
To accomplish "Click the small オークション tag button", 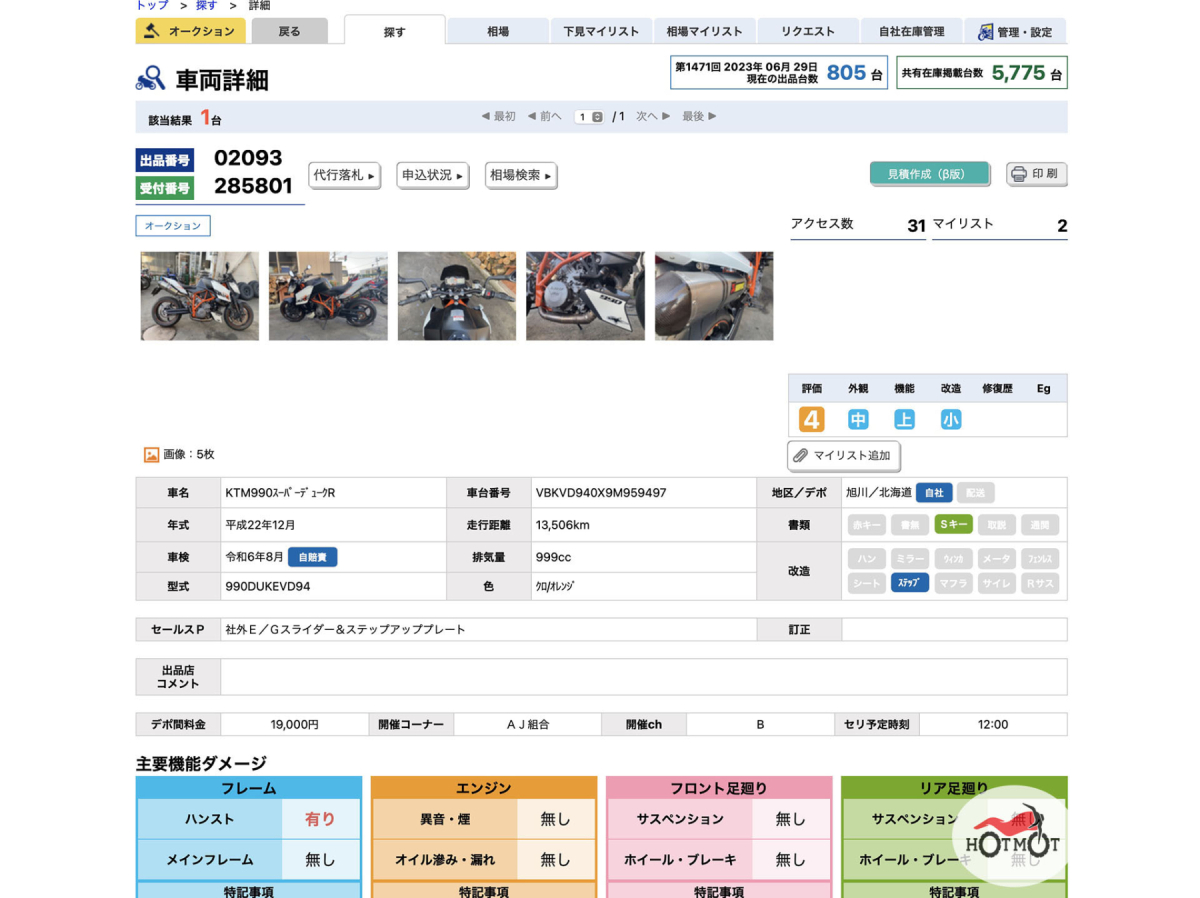I will point(173,226).
